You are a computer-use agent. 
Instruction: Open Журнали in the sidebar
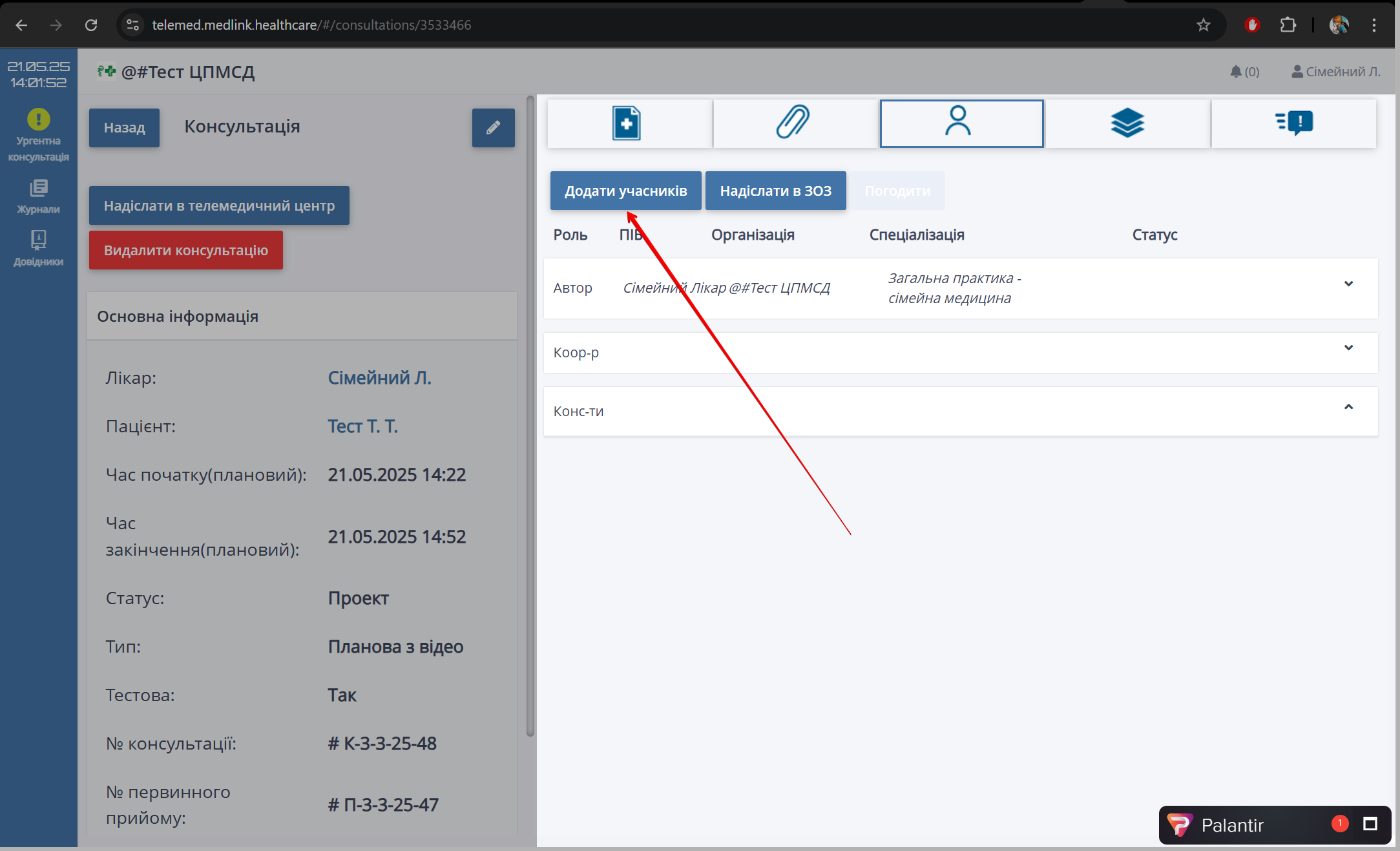coord(38,196)
